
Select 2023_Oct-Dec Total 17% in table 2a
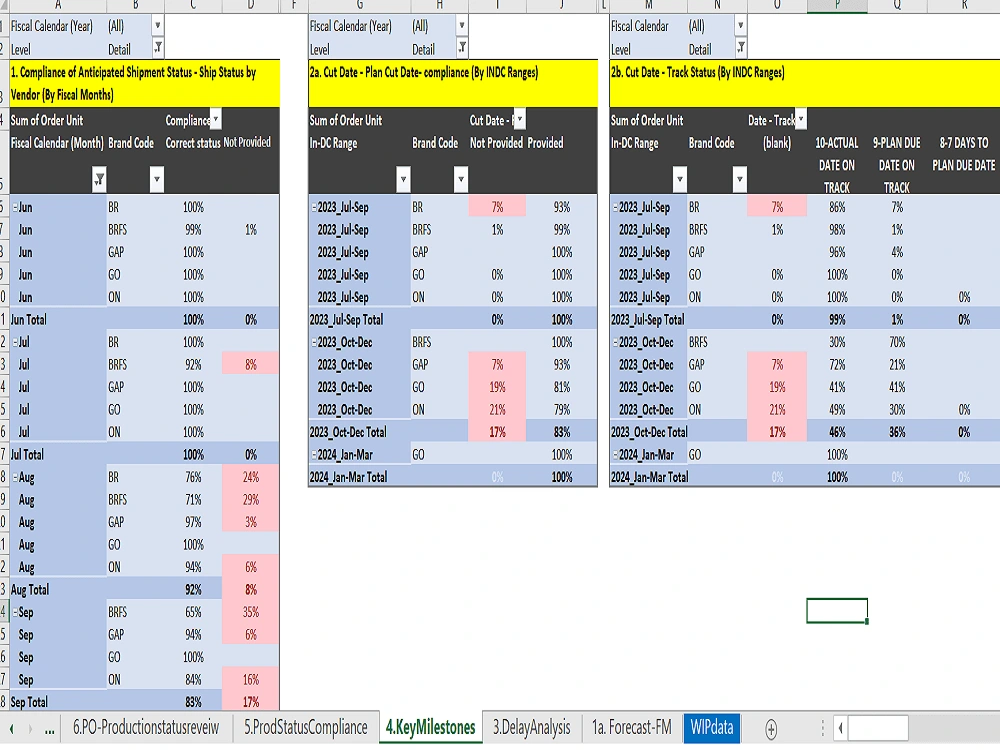[x=497, y=432]
